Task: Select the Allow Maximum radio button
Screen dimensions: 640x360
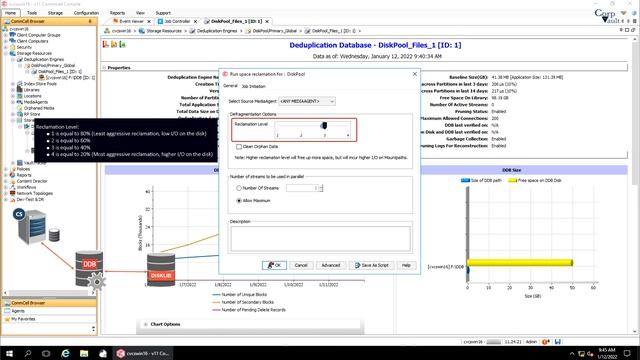Action: [x=239, y=201]
